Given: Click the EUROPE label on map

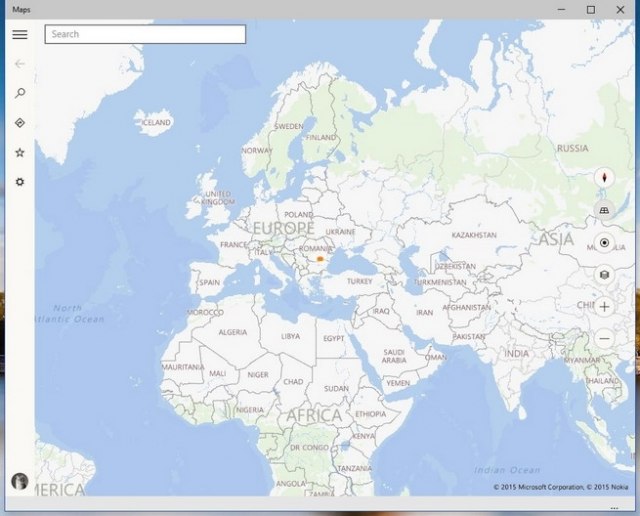Looking at the screenshot, I should 284,228.
